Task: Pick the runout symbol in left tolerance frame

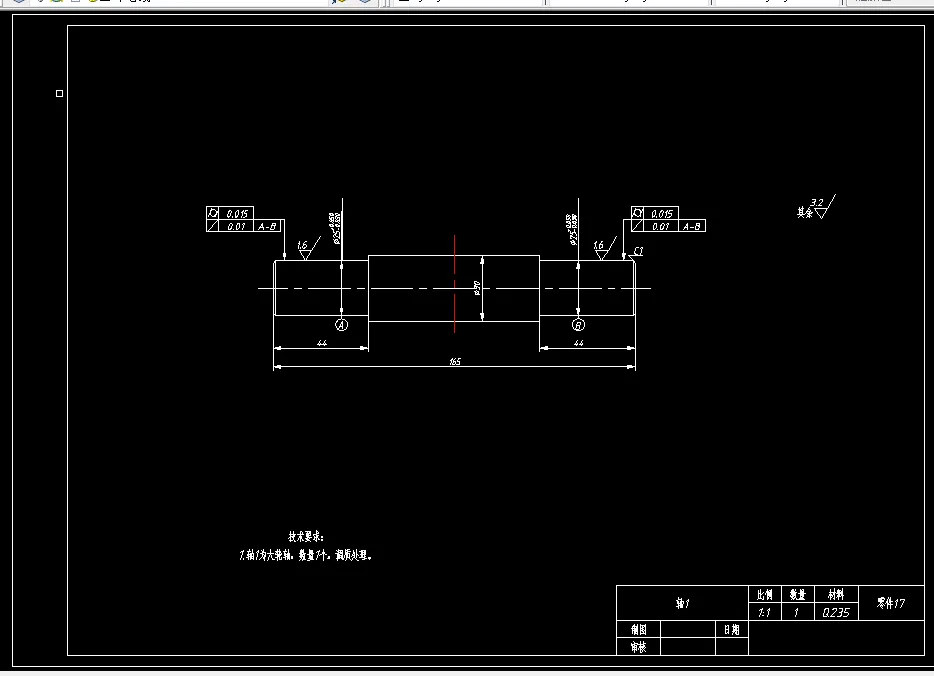Action: point(213,226)
